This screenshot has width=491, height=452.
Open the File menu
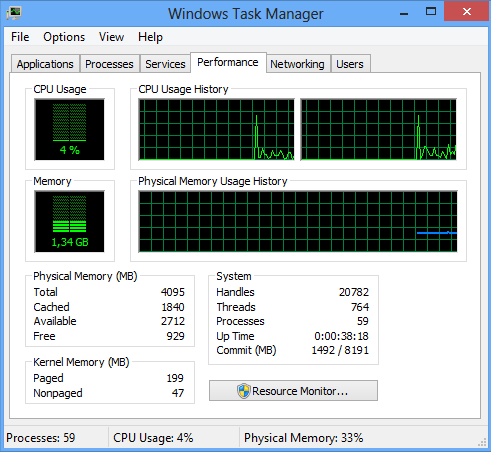(x=20, y=37)
